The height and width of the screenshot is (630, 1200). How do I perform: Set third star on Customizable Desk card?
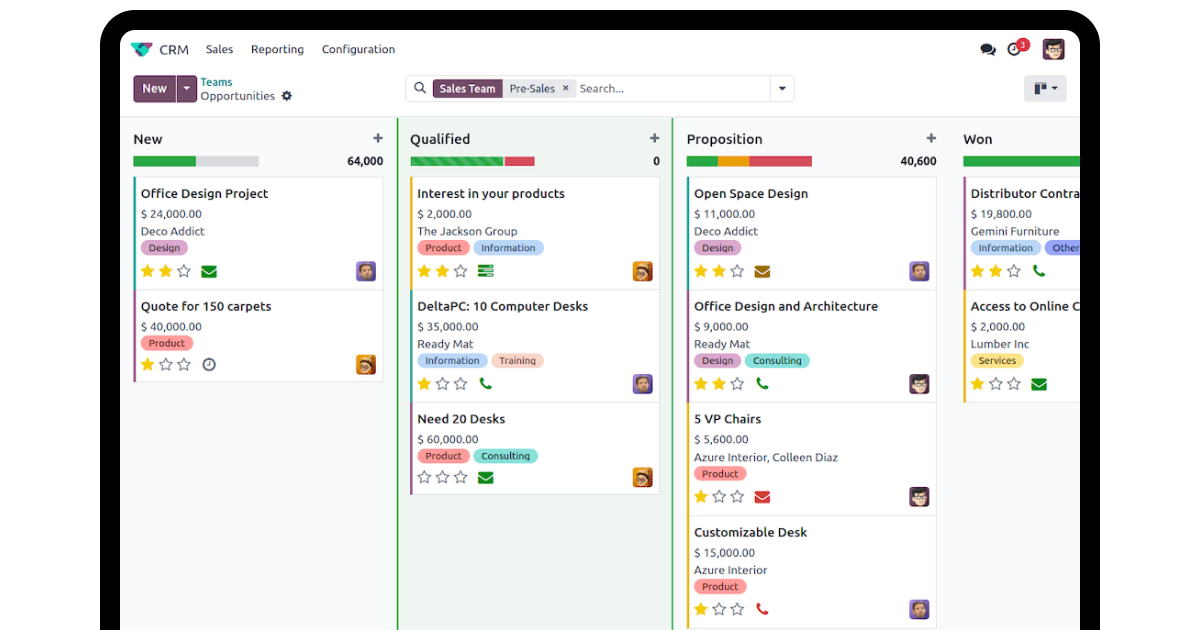[737, 608]
